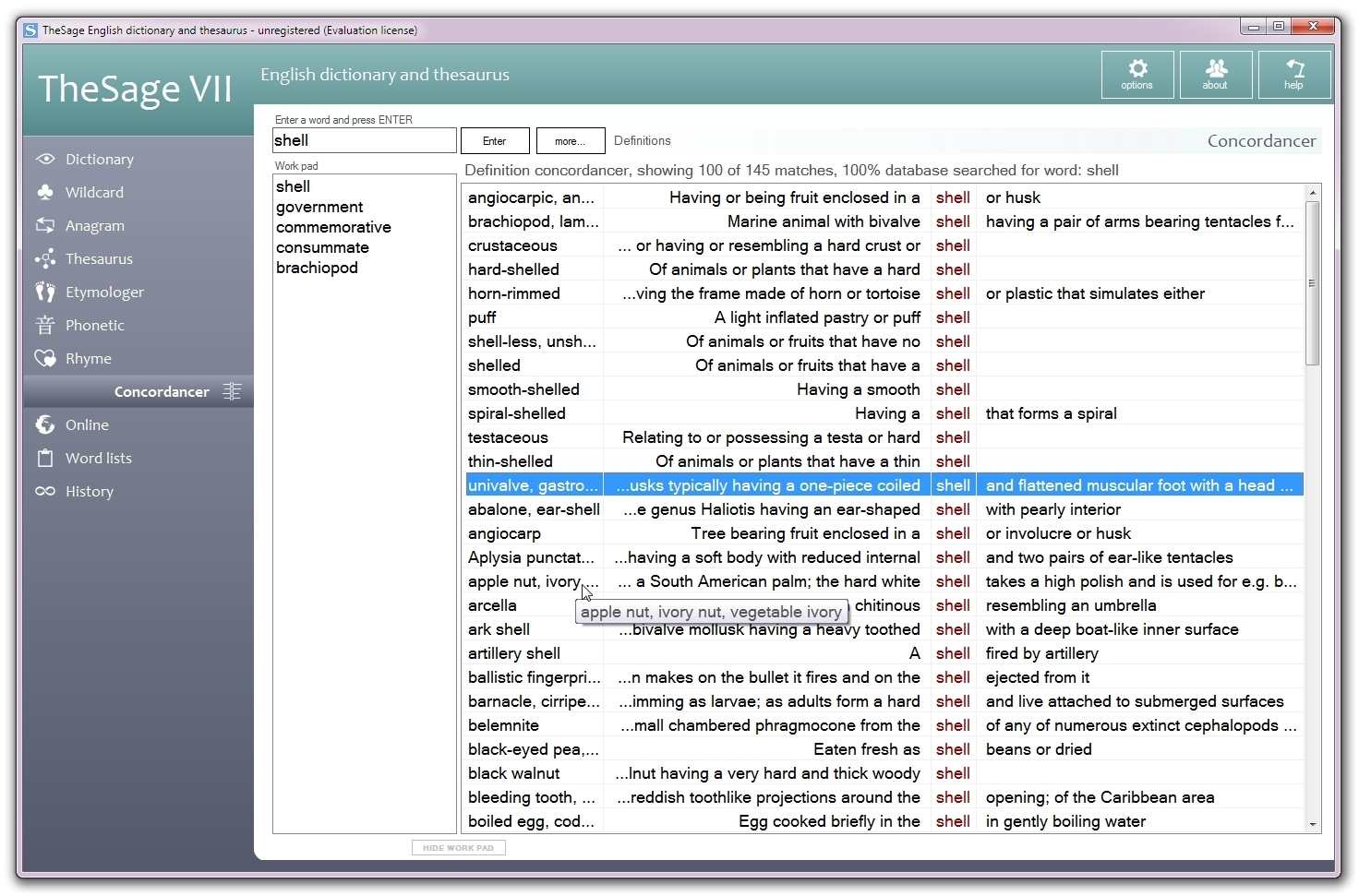Image resolution: width=1359 pixels, height=896 pixels.
Task: Click the results list scrollbar
Action: pos(1313,277)
